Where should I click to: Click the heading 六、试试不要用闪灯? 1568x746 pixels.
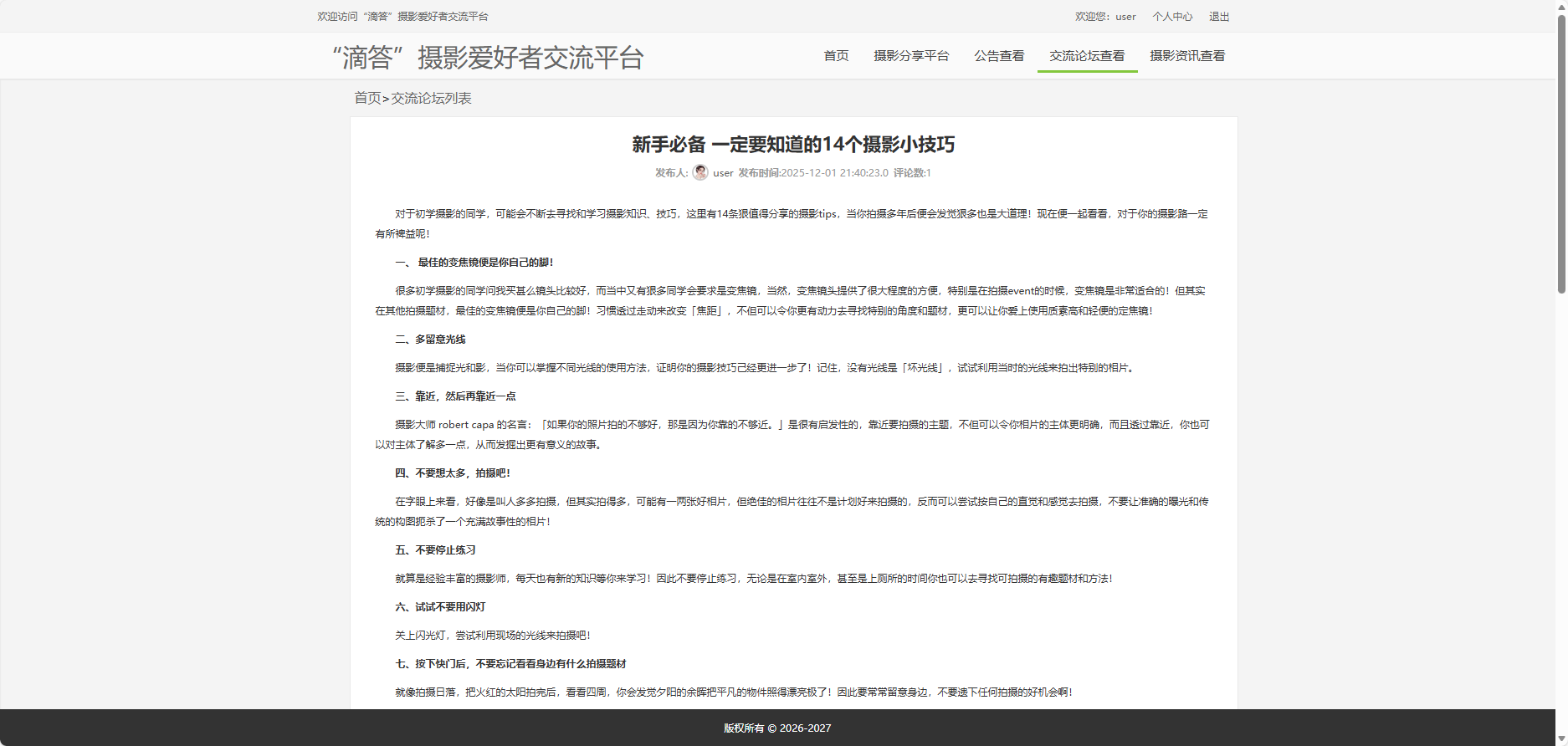click(x=440, y=607)
